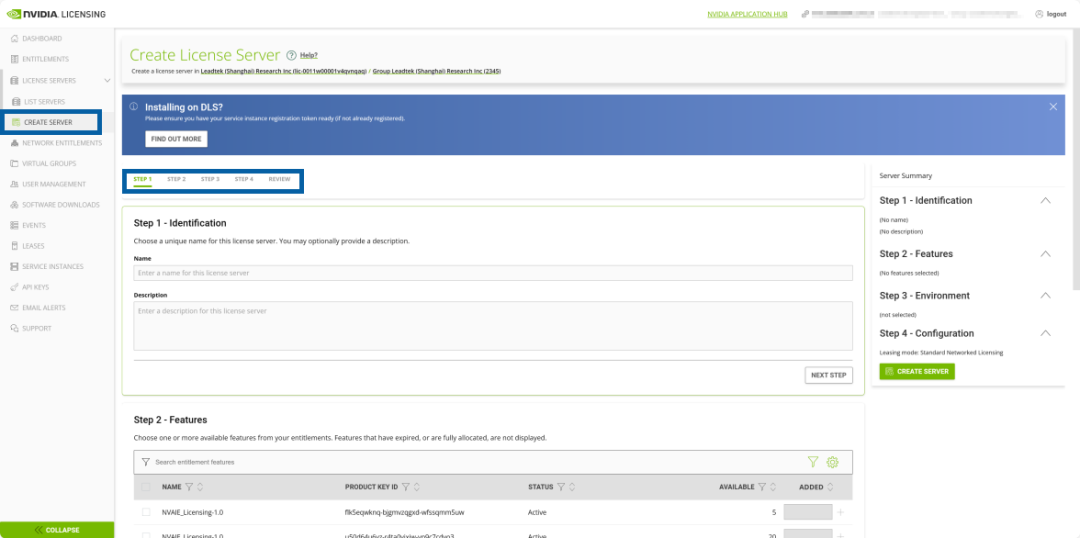Screen dimensions: 1080x538
Task: Sort by STATUS column arrows
Action: [x=572, y=487]
